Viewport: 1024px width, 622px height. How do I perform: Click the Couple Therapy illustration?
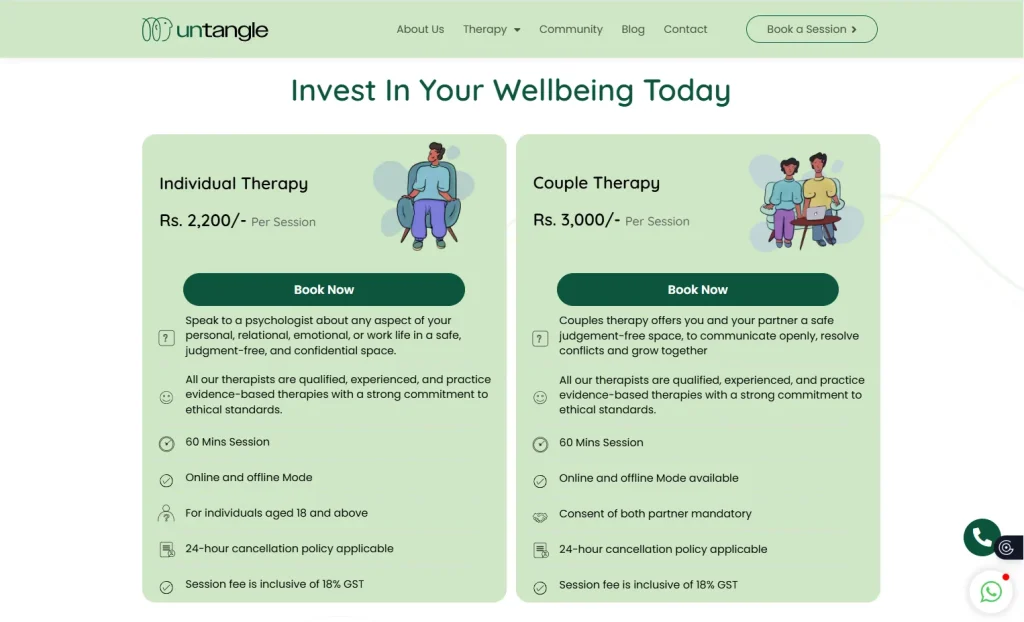click(805, 202)
